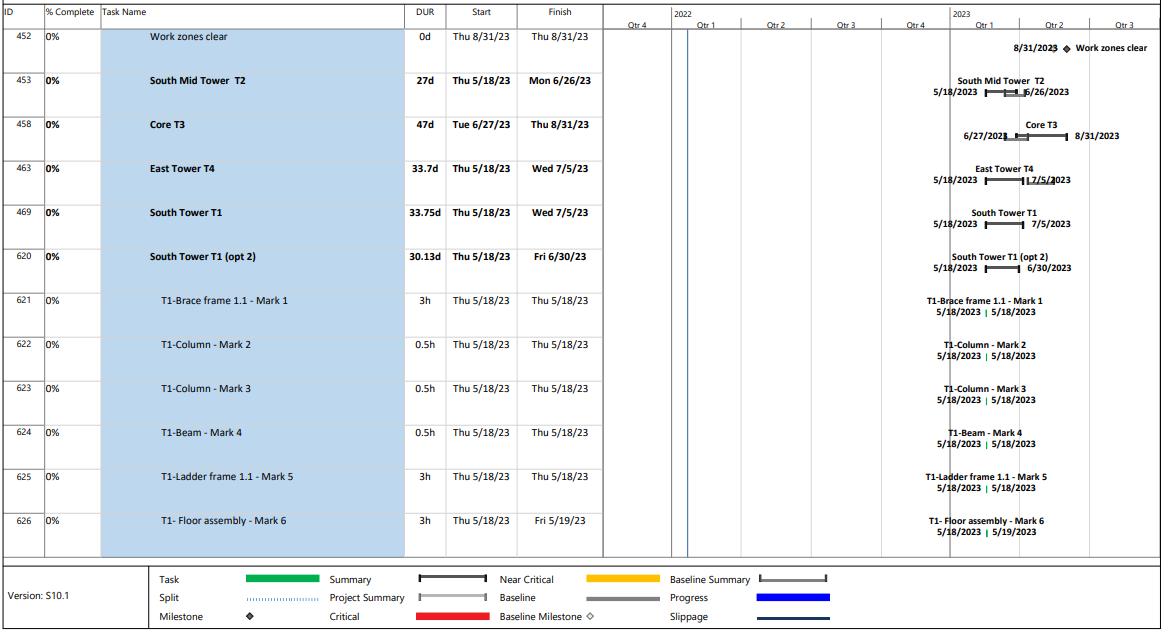1172x637 pixels.
Task: Select the 'South Tower T1 (opt 2)' task name
Action: pyautogui.click(x=203, y=256)
